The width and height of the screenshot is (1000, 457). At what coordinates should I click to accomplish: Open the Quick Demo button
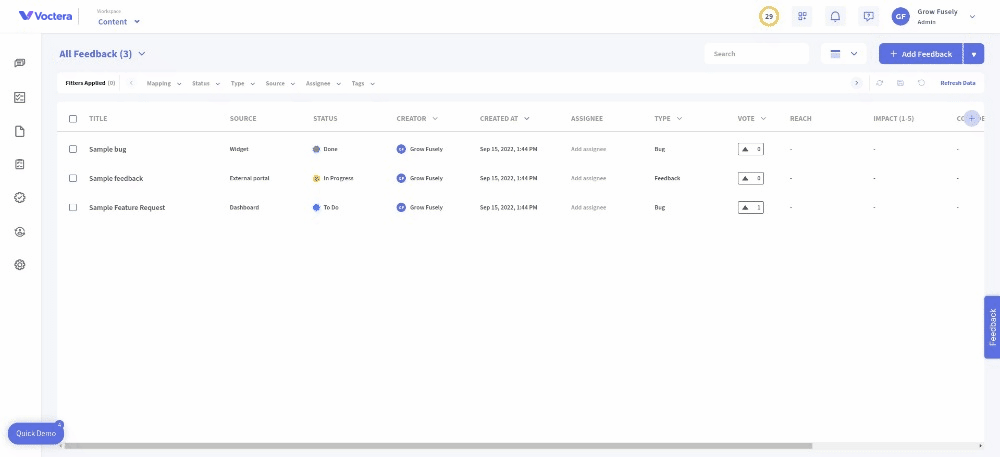(x=36, y=433)
